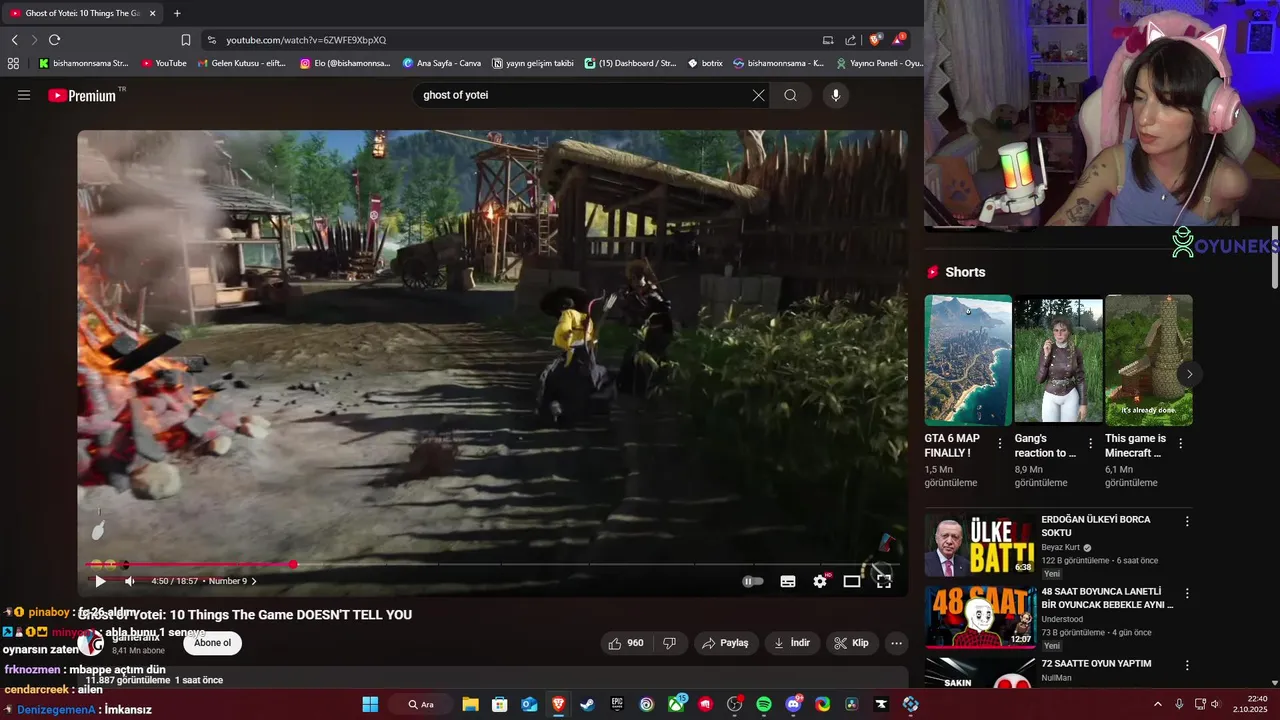Open the 'botrix' bookmark
This screenshot has width=1280, height=720.
coord(705,63)
